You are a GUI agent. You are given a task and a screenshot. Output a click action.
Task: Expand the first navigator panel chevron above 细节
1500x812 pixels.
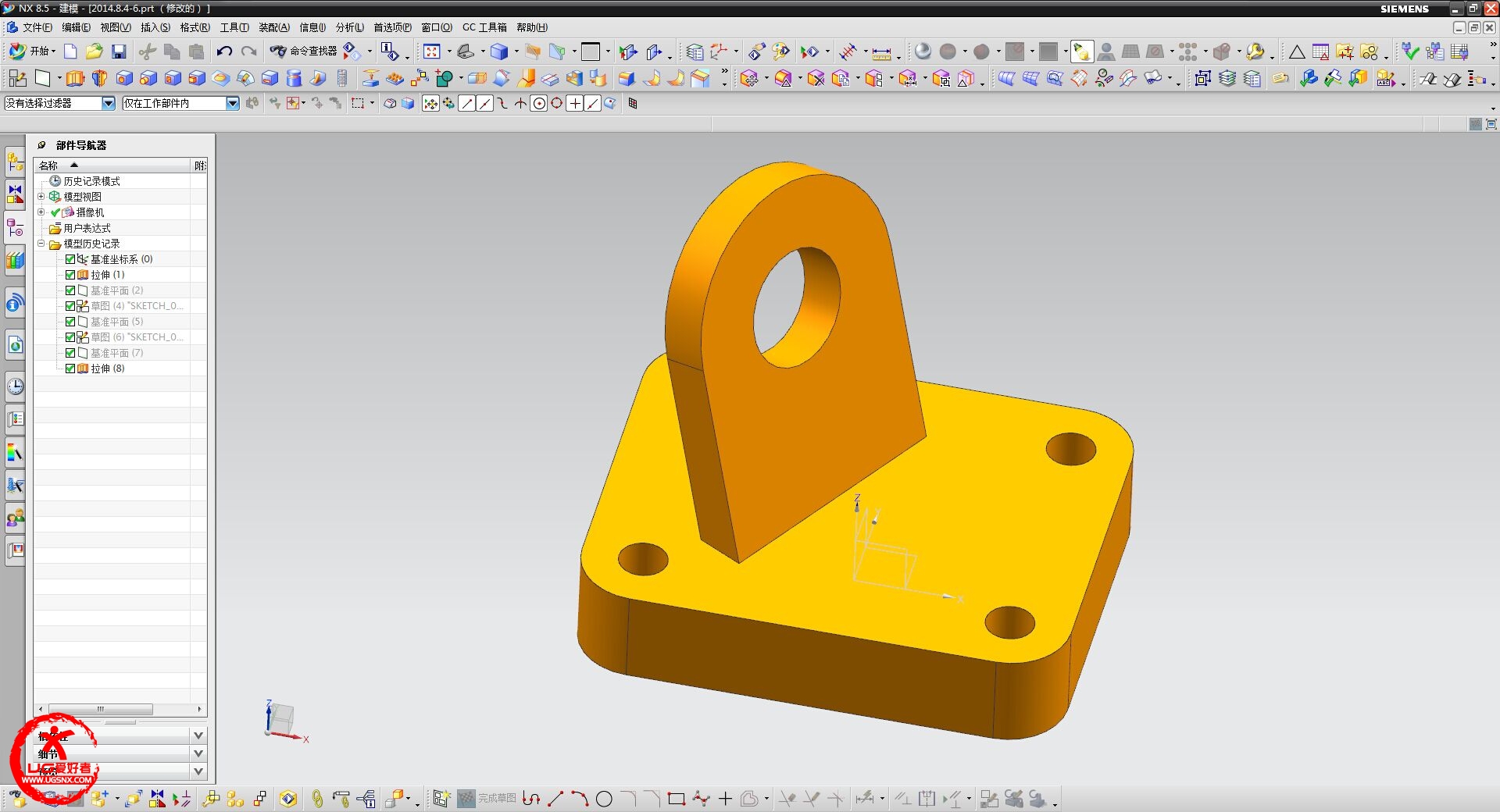click(x=198, y=735)
